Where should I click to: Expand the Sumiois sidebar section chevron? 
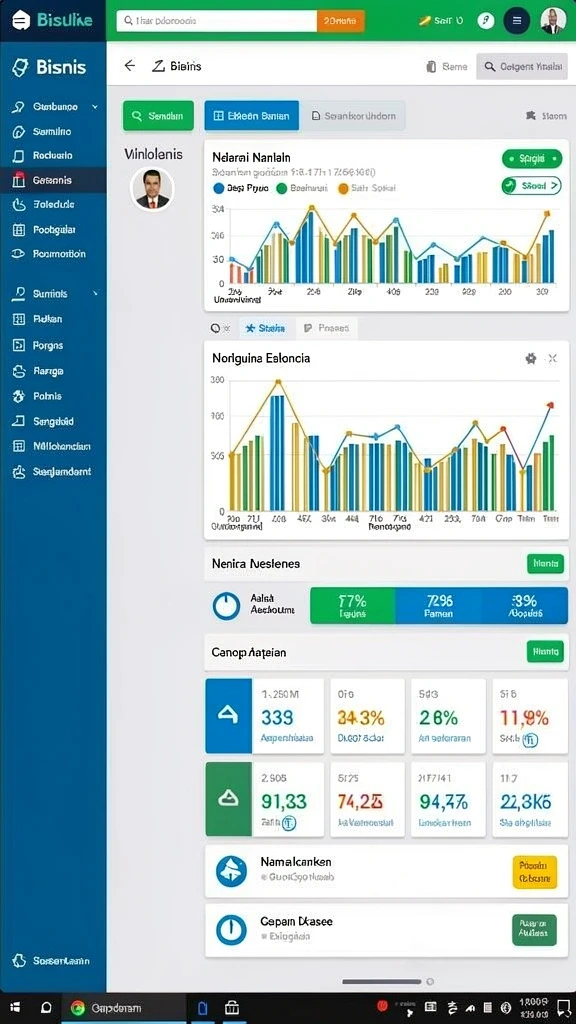tap(95, 294)
